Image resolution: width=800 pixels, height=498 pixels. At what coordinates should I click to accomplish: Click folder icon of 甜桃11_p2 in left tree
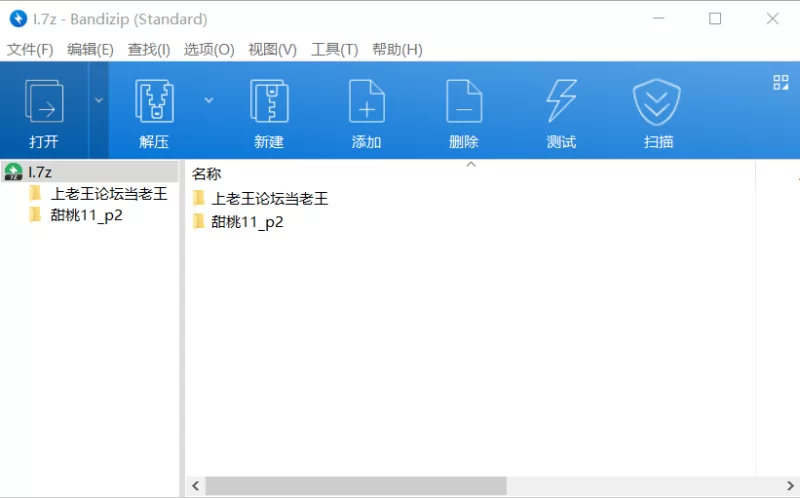pos(35,214)
